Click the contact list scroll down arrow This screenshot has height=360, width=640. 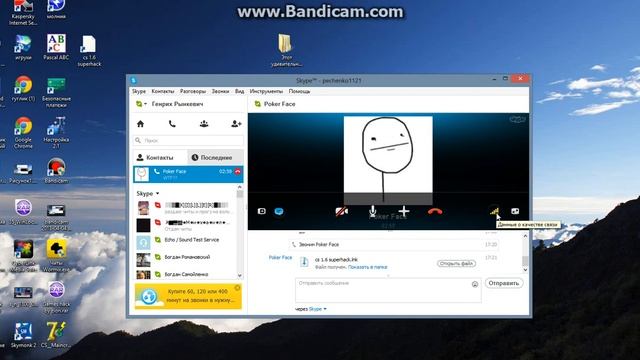point(240,276)
